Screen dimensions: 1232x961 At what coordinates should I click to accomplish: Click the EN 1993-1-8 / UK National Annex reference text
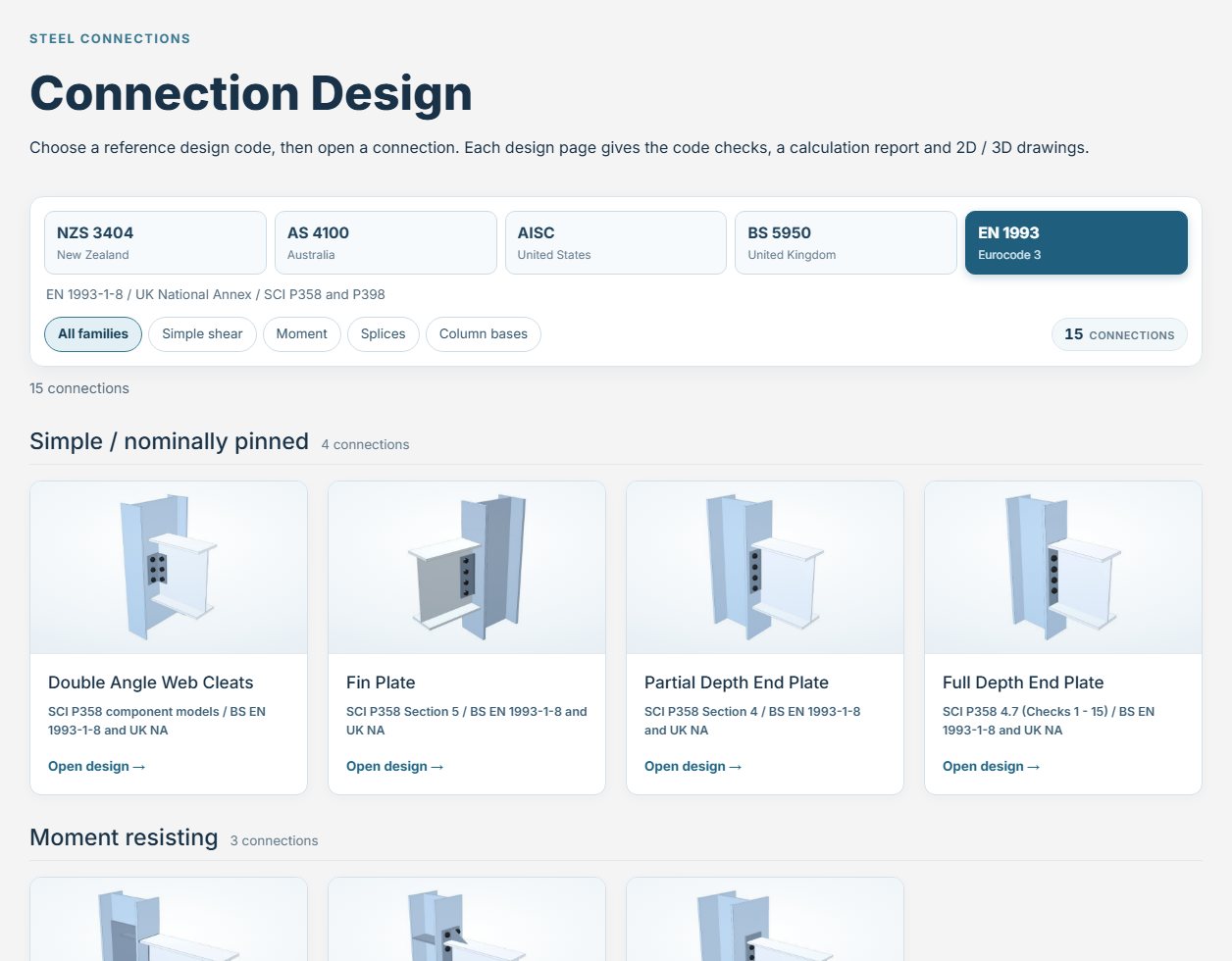(216, 294)
